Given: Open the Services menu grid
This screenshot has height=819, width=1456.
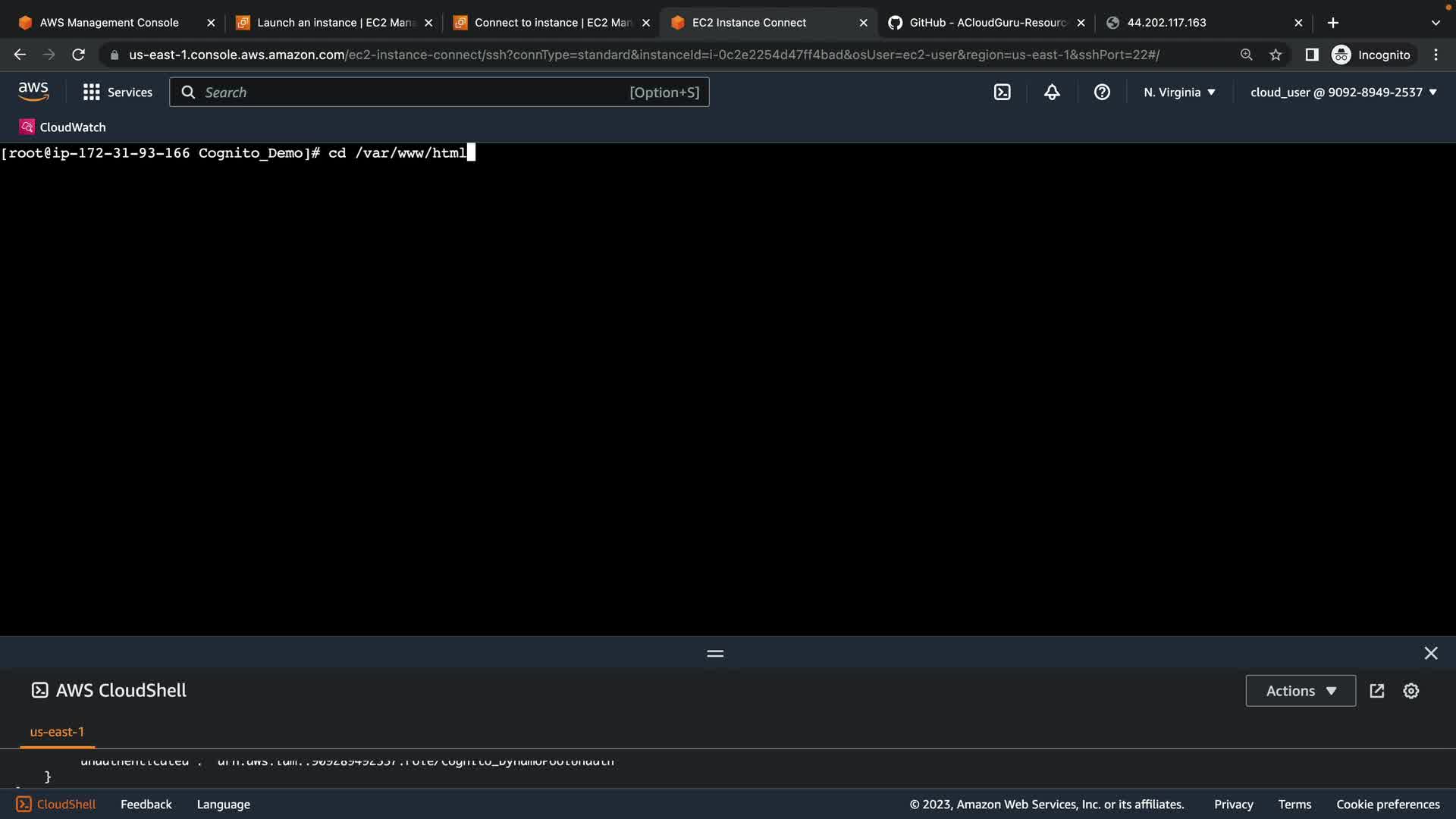Looking at the screenshot, I should click(118, 92).
